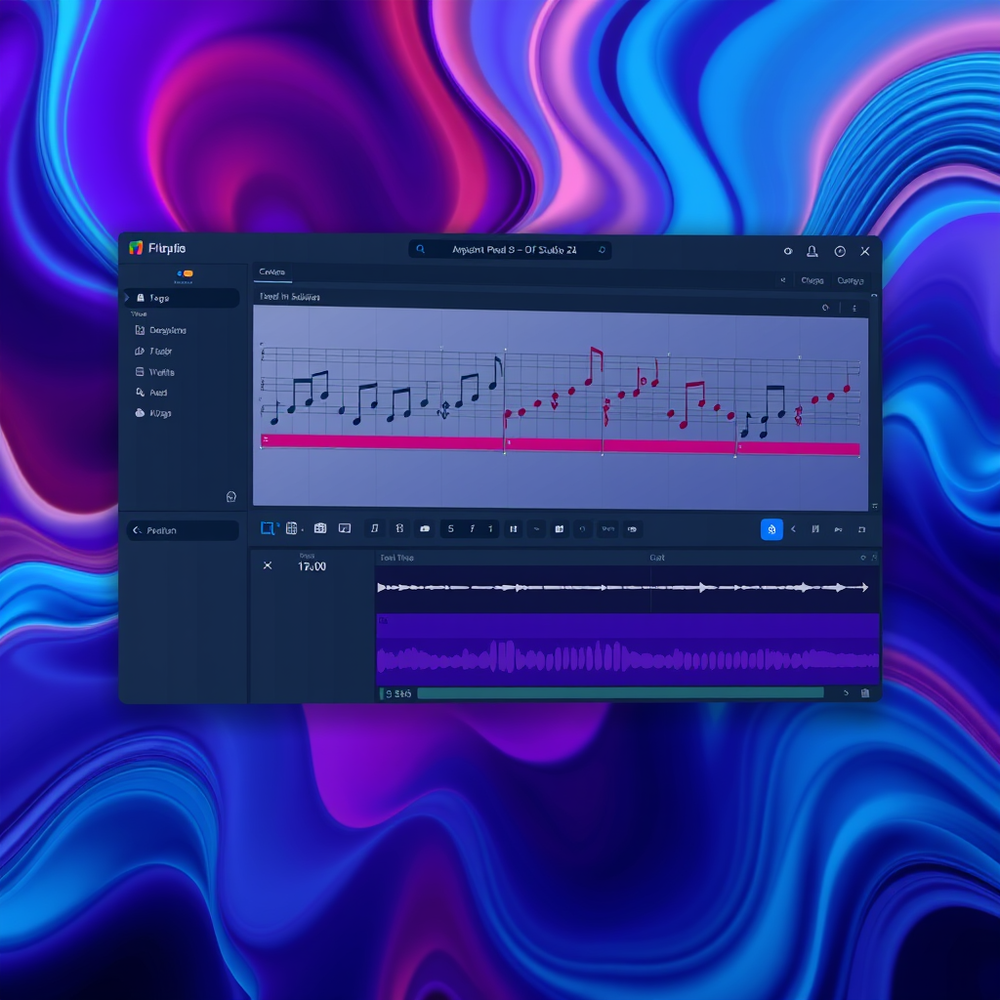The width and height of the screenshot is (1000, 1000).
Task: Click the search magnifier icon
Action: pos(421,250)
